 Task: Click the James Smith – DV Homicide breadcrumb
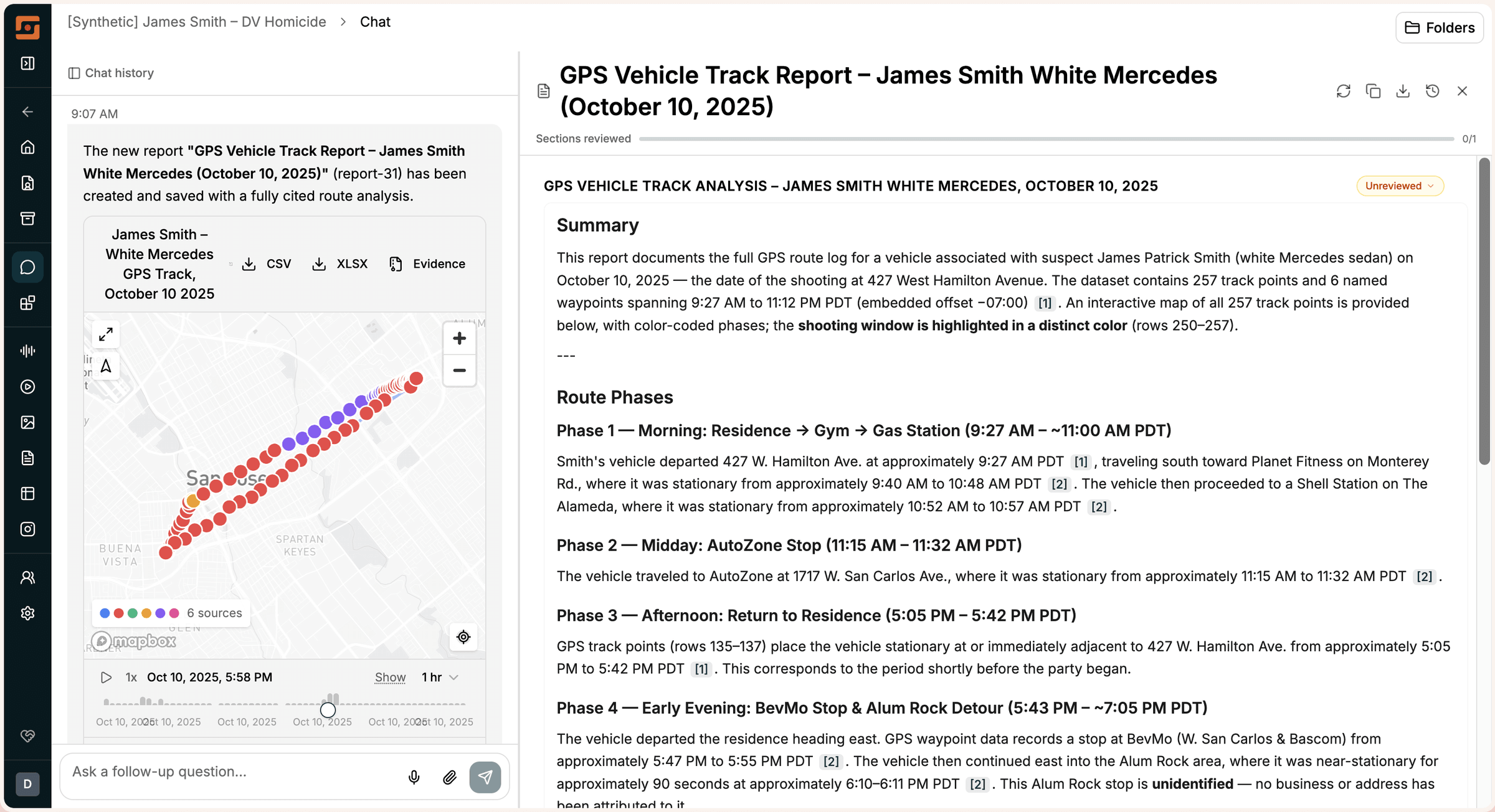point(197,22)
